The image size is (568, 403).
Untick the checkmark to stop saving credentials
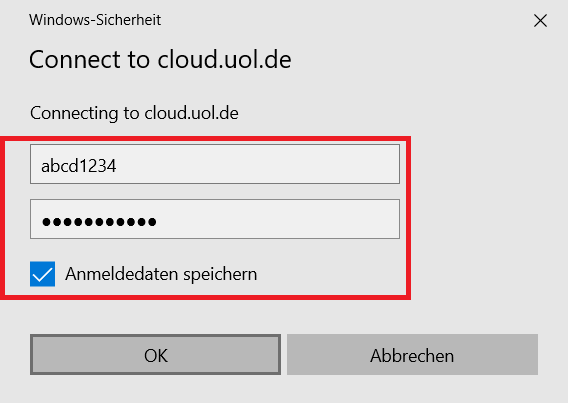(42, 274)
